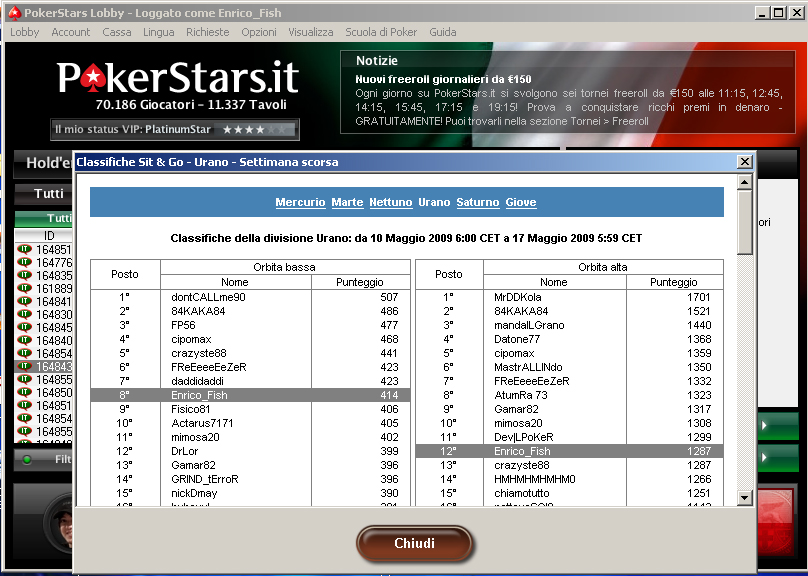
Task: Click the green filter indicator light
Action: (x=27, y=460)
